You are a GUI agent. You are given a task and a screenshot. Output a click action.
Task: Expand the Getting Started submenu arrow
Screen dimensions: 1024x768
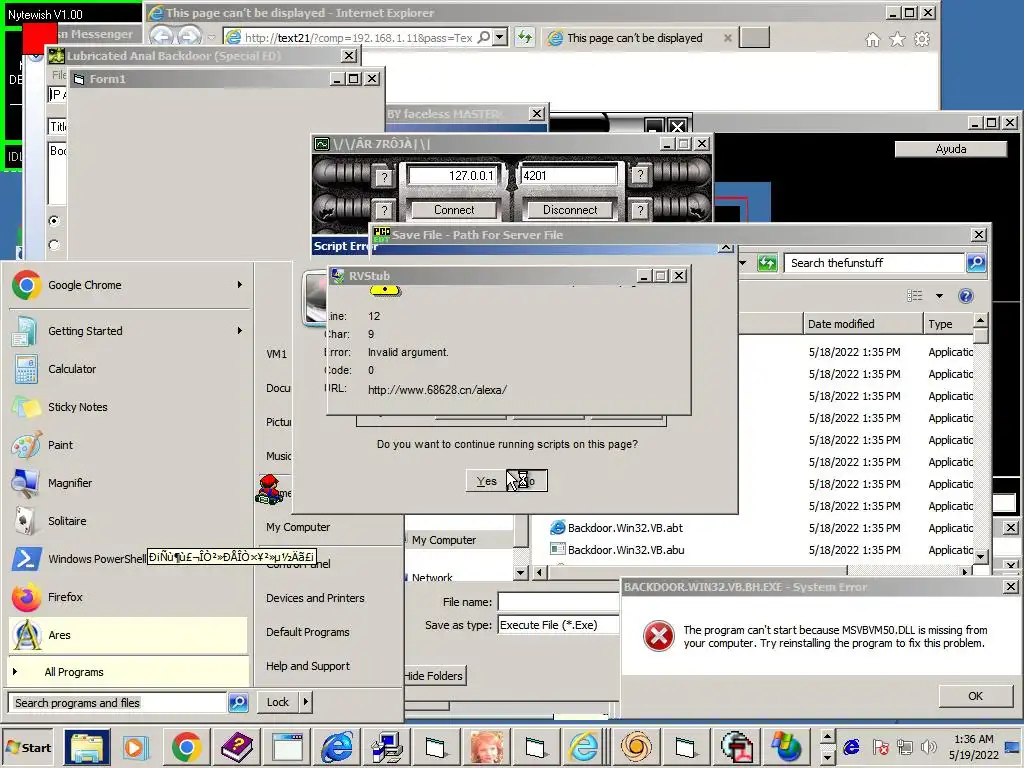(240, 330)
